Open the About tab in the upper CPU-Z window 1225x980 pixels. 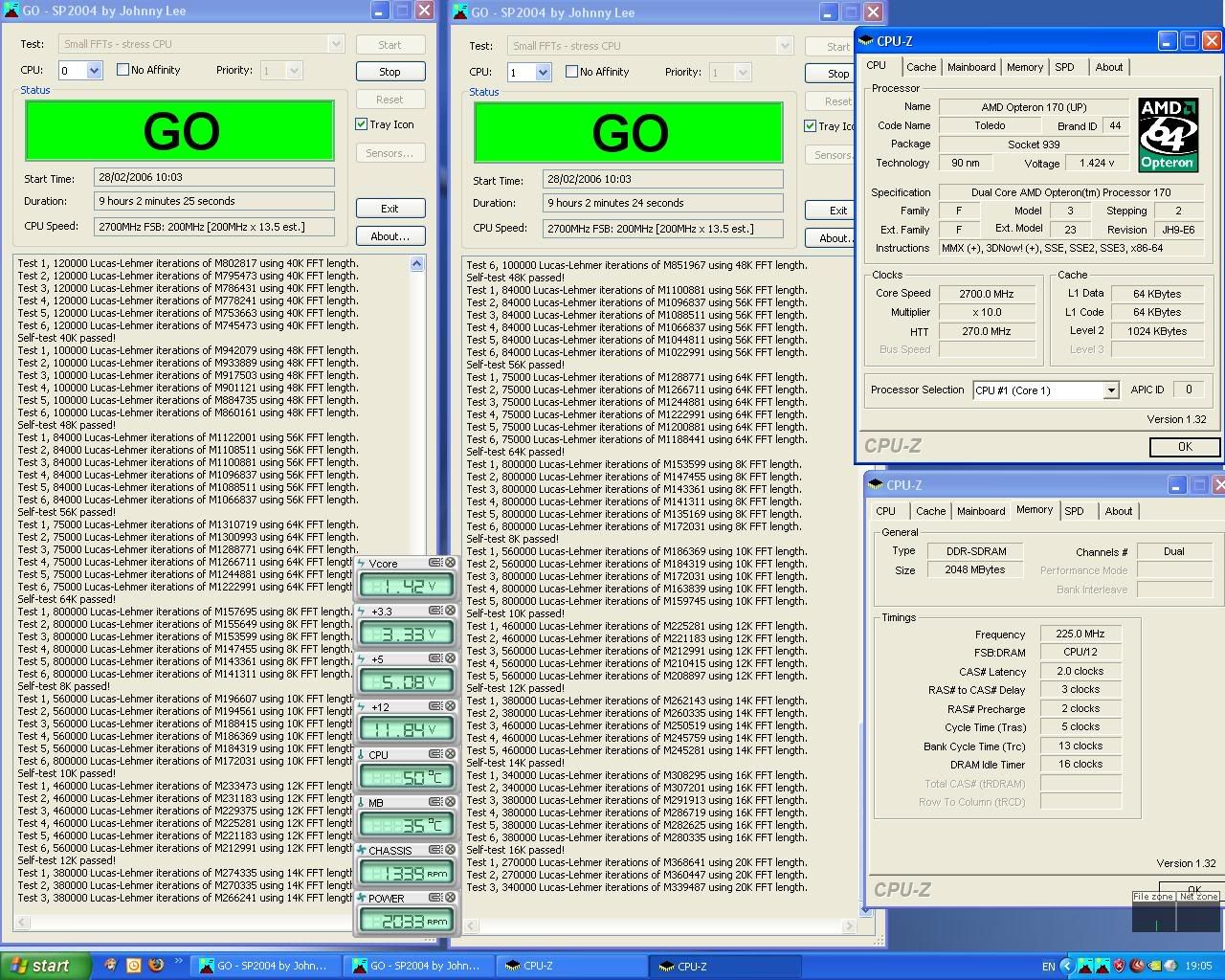pos(1109,67)
